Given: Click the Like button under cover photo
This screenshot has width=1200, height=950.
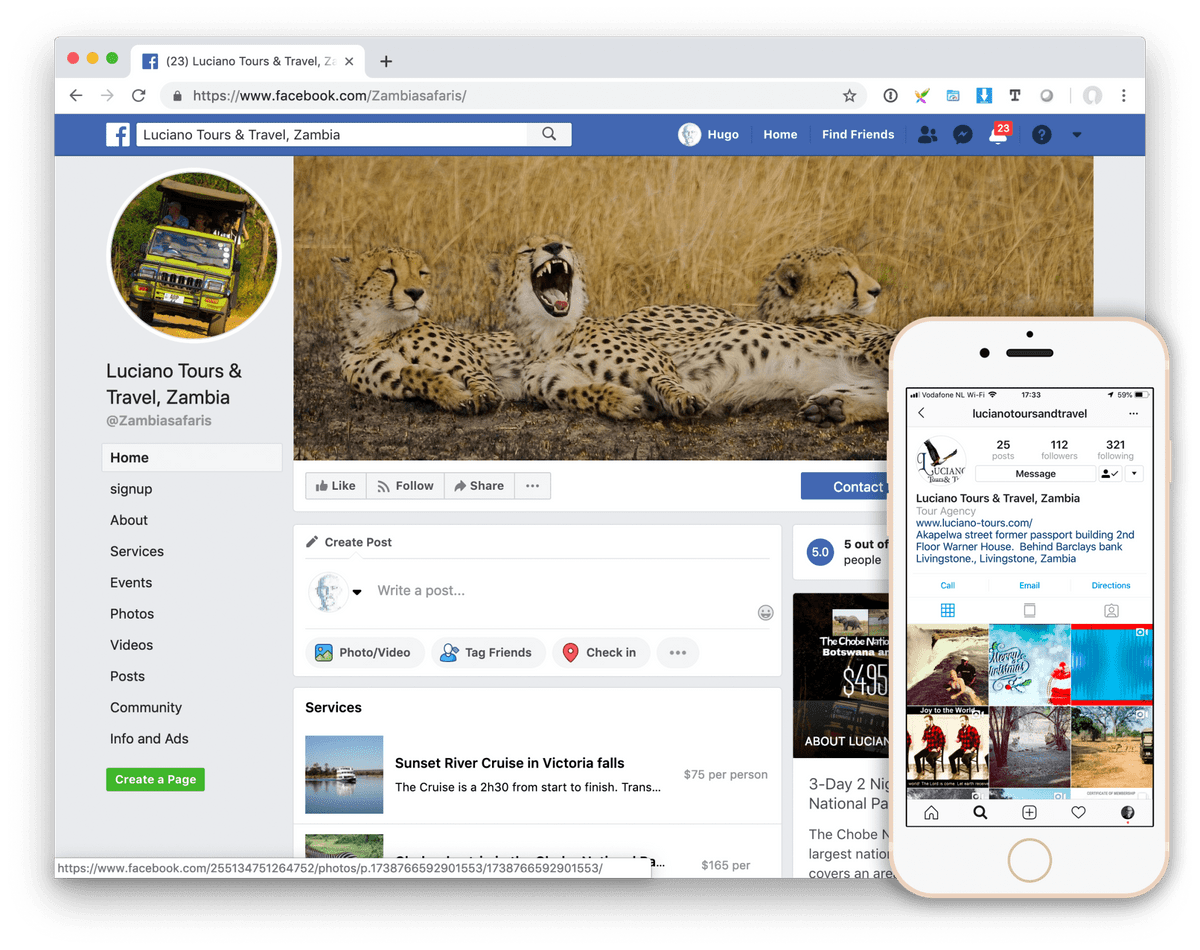Looking at the screenshot, I should [336, 486].
